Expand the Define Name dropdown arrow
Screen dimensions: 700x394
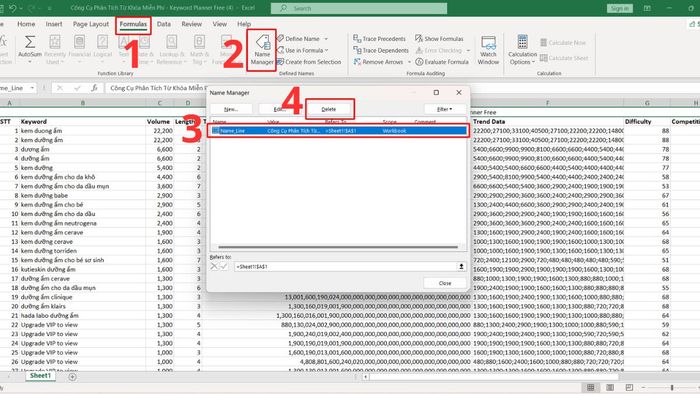[x=326, y=39]
